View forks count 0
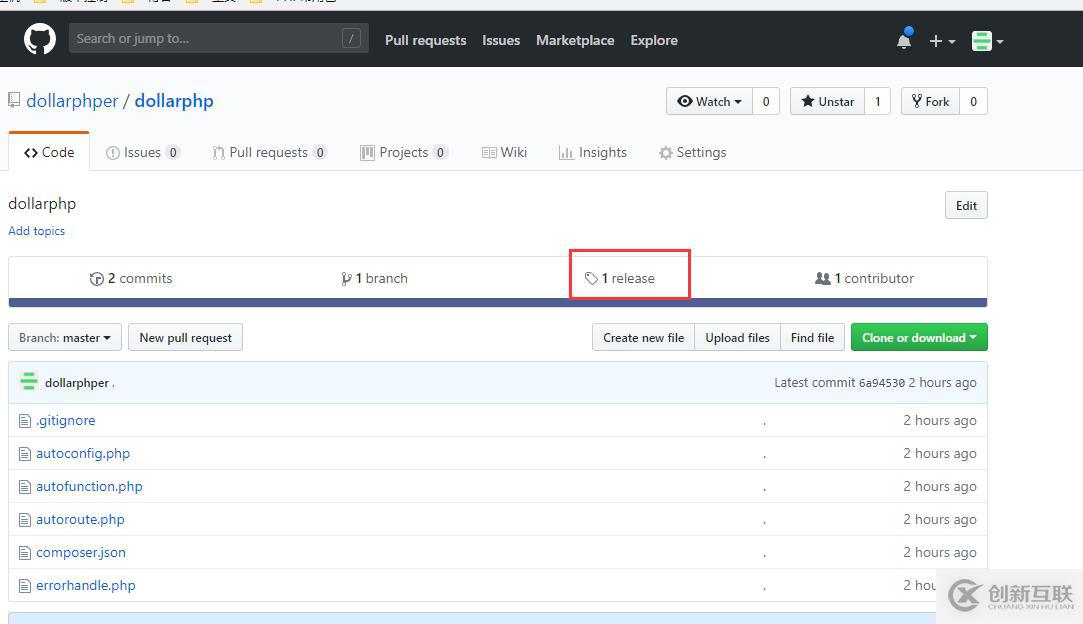The width and height of the screenshot is (1083, 624). [x=973, y=102]
